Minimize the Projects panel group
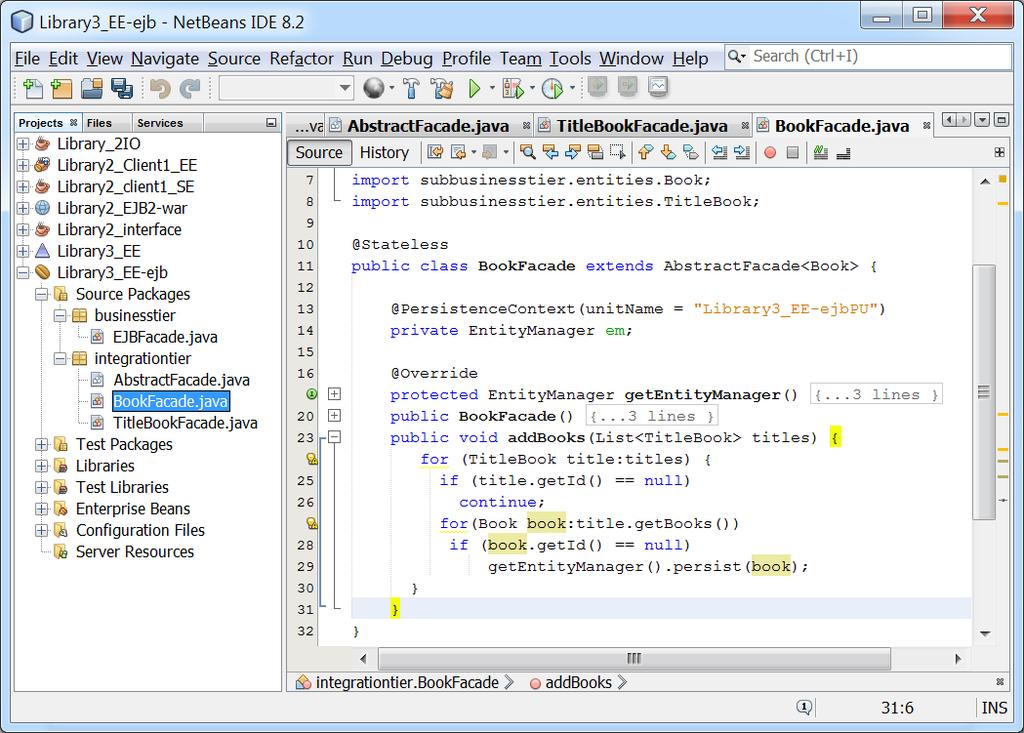The image size is (1024, 733). coord(271,123)
